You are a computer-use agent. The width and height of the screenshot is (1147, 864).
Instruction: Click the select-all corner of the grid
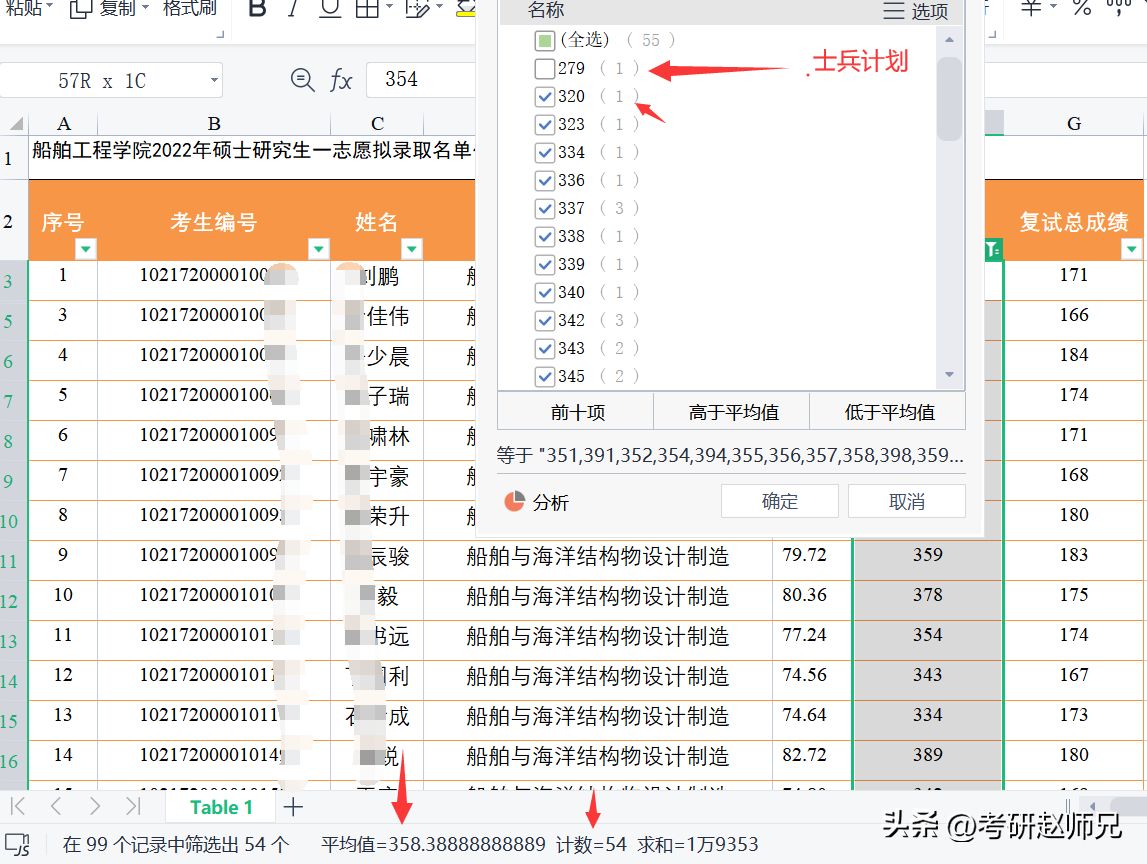coord(15,123)
